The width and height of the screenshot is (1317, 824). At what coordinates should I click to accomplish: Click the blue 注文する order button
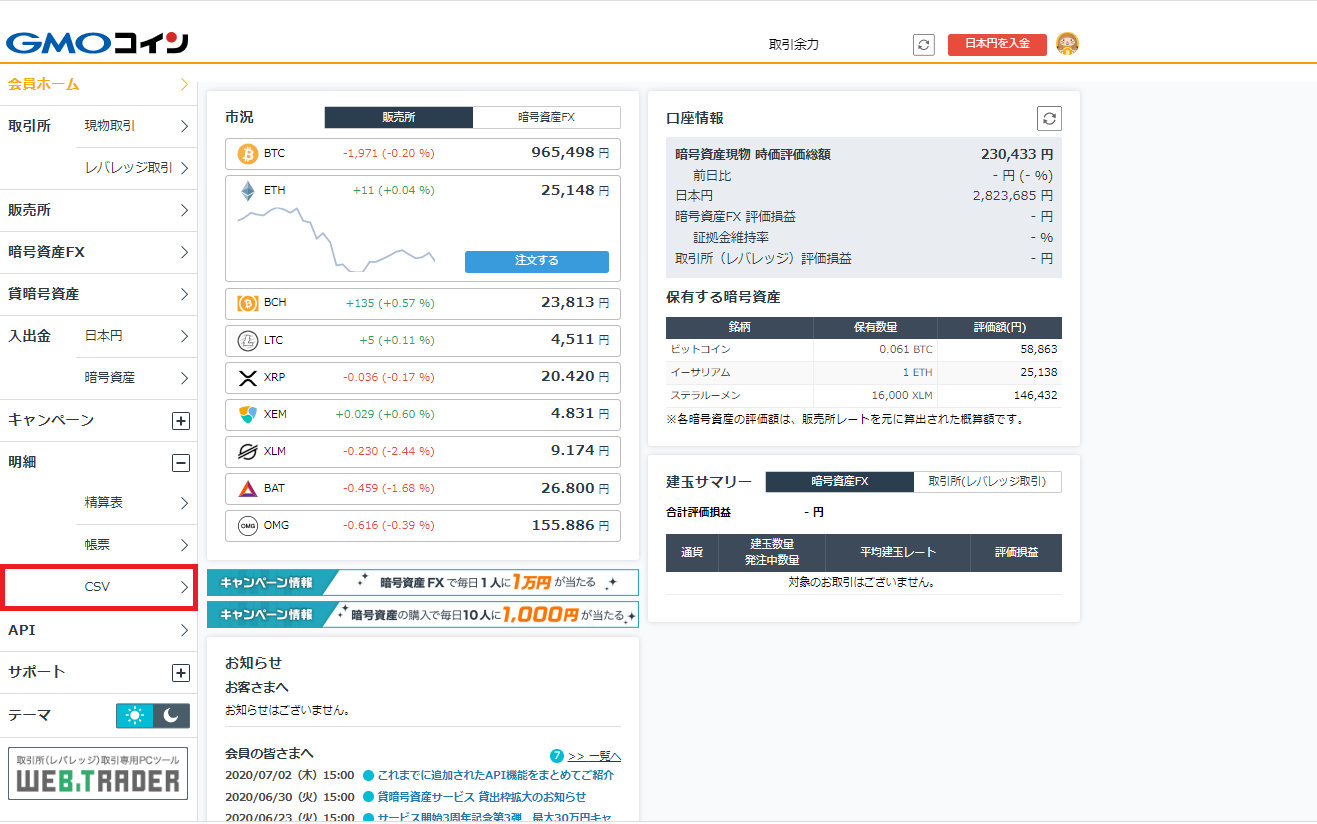[536, 261]
